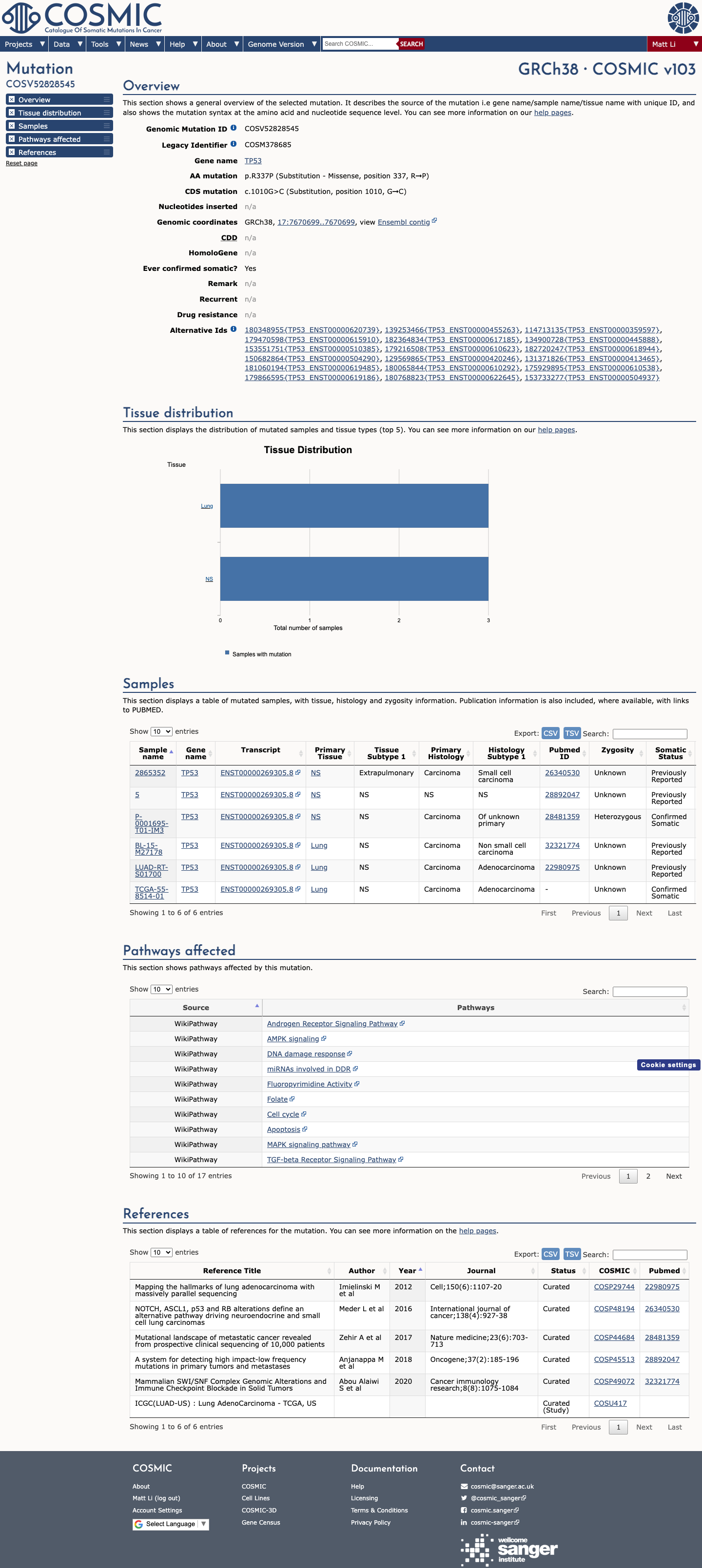702x1568 pixels.
Task: Click the Twitter icon in the footer
Action: 464,1498
